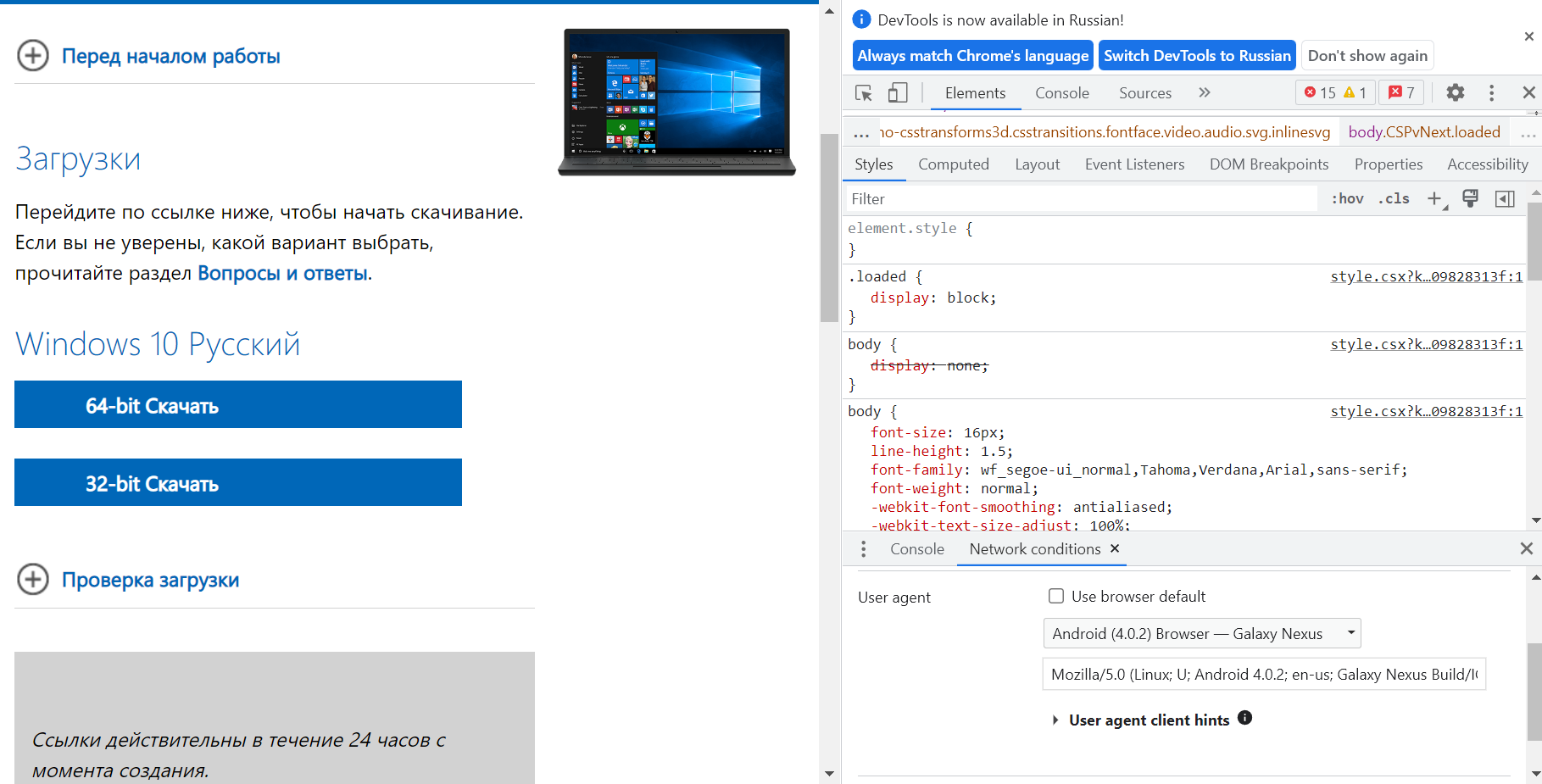Toggle the computed styles sidebar icon
Screen dimensions: 1542x784
[x=1505, y=199]
